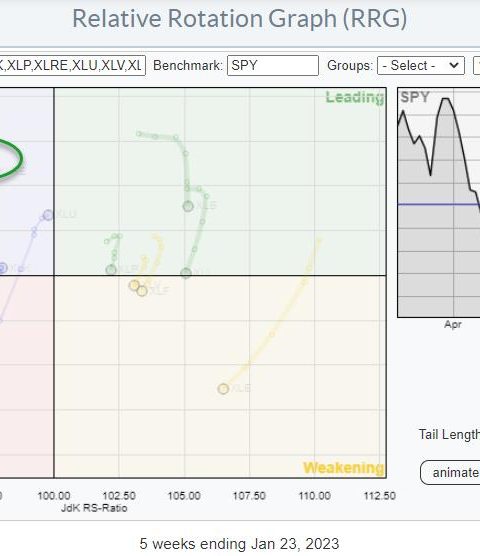Click the Weakening quadrant label
Screen dimensions: 480x556
tap(344, 468)
